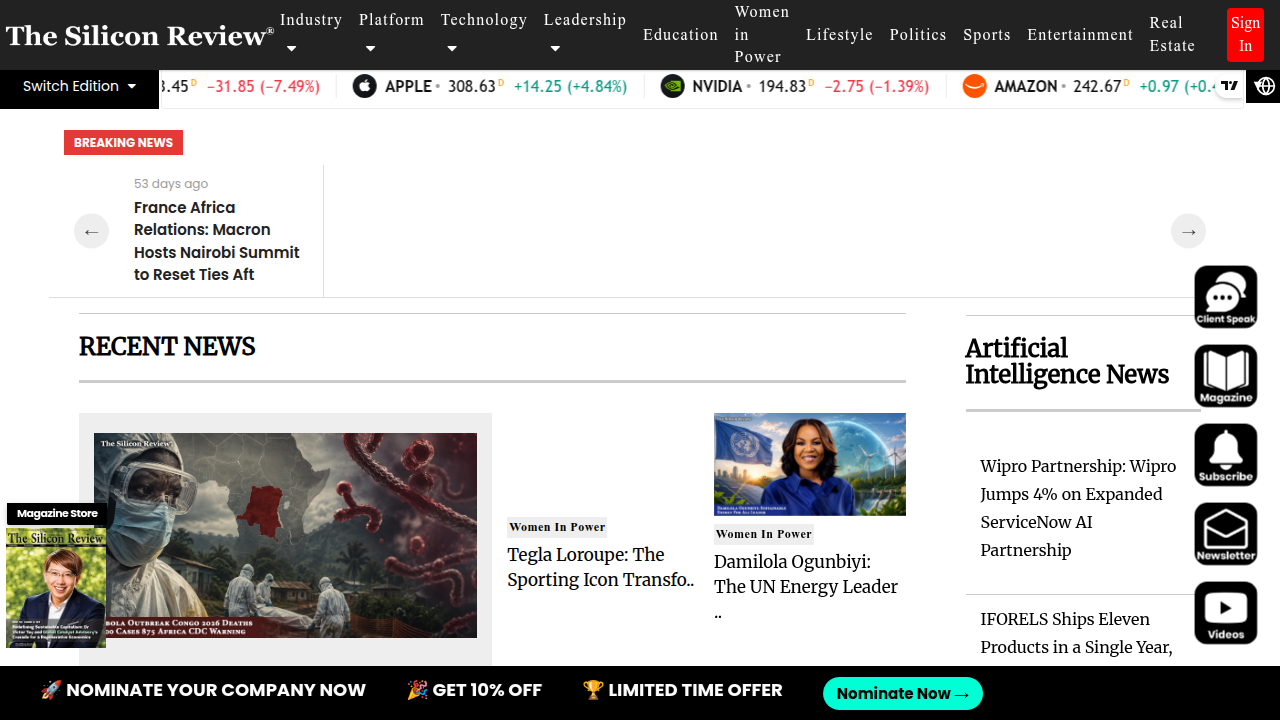The image size is (1280, 720).
Task: Open the Magazine sidebar icon
Action: coord(1226,376)
